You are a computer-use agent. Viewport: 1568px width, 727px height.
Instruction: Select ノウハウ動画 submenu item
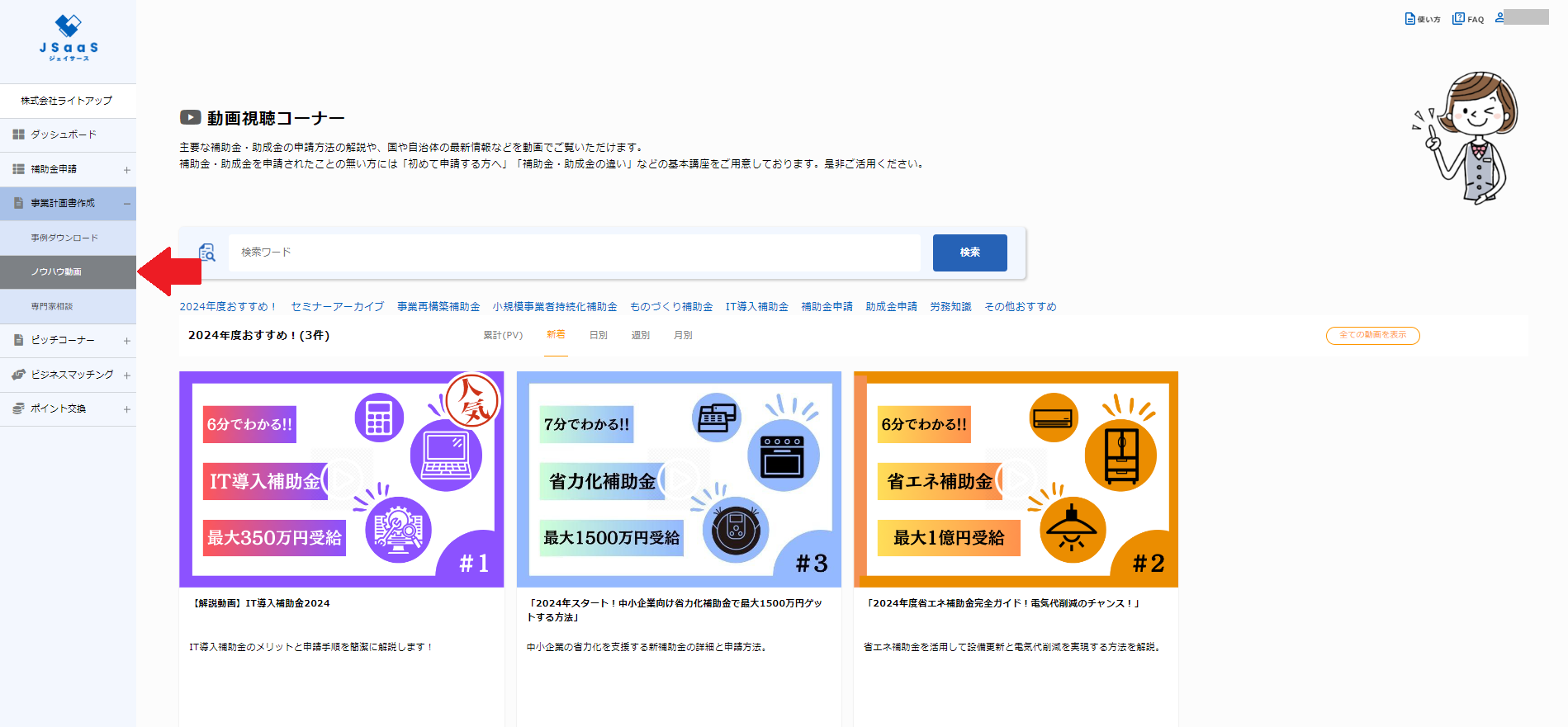click(x=68, y=272)
